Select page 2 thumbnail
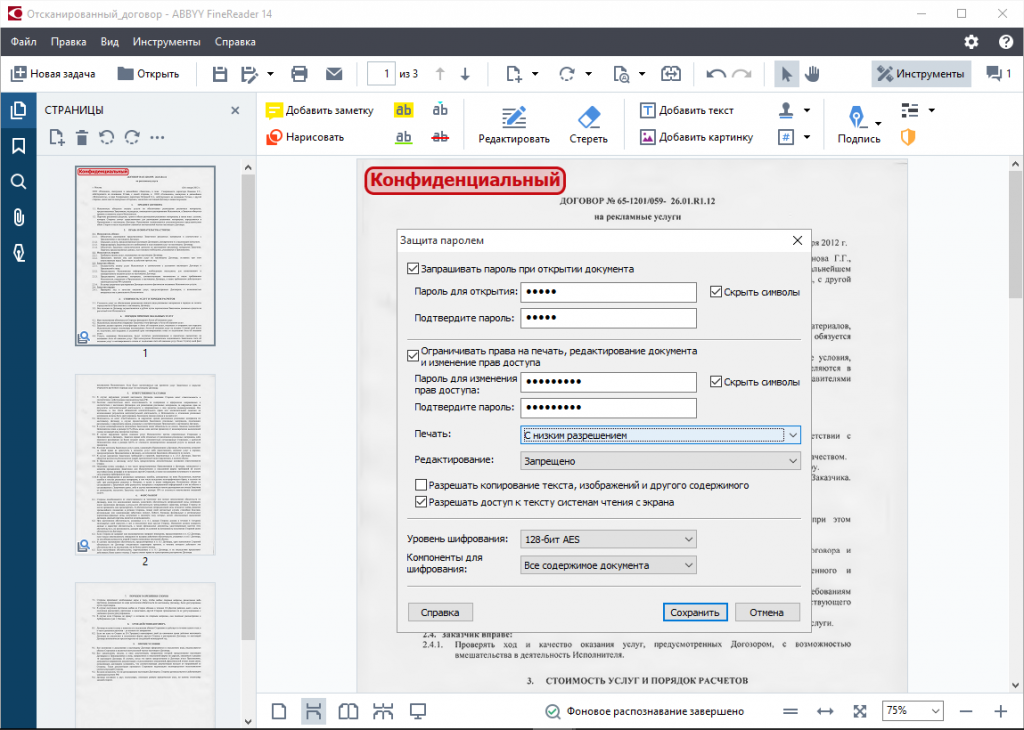This screenshot has height=730, width=1024. click(x=145, y=464)
